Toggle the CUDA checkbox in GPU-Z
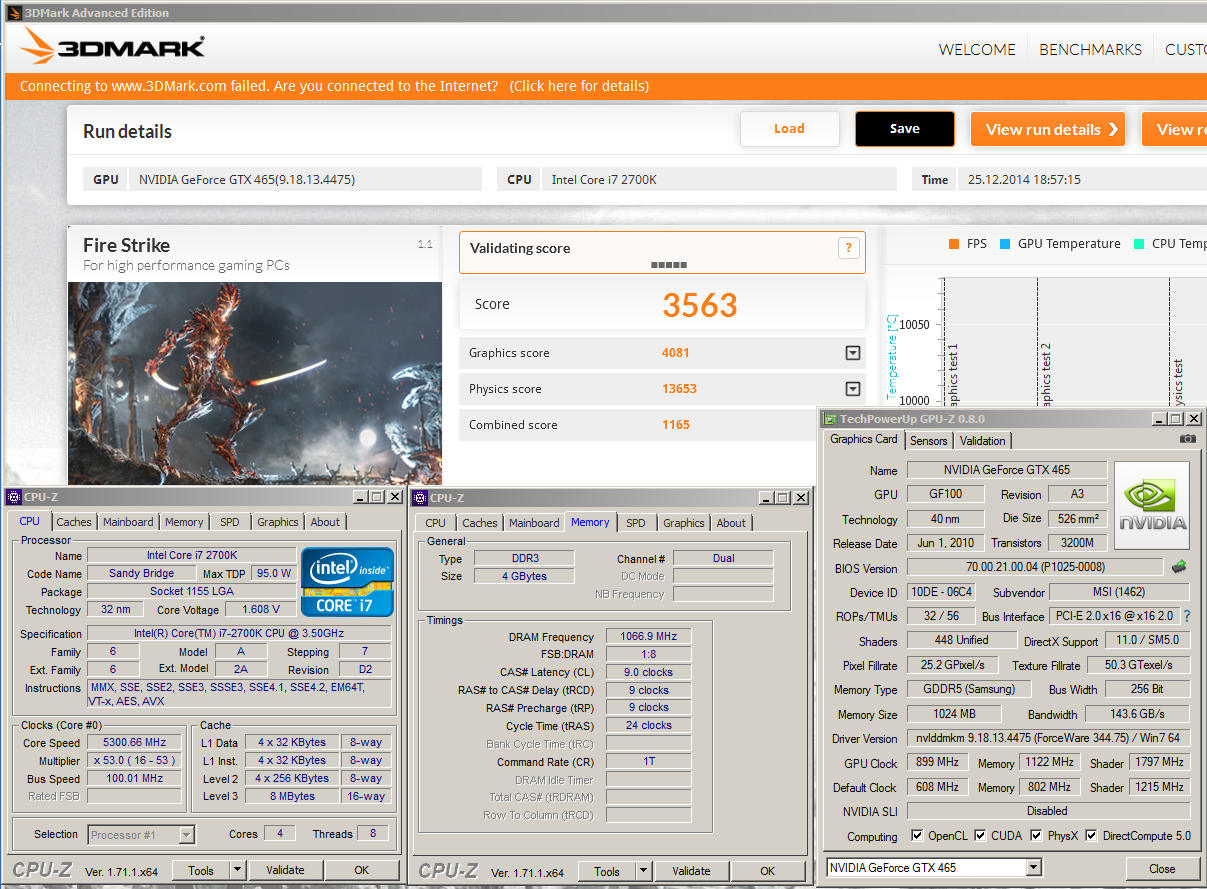Viewport: 1207px width, 889px height. click(x=980, y=835)
